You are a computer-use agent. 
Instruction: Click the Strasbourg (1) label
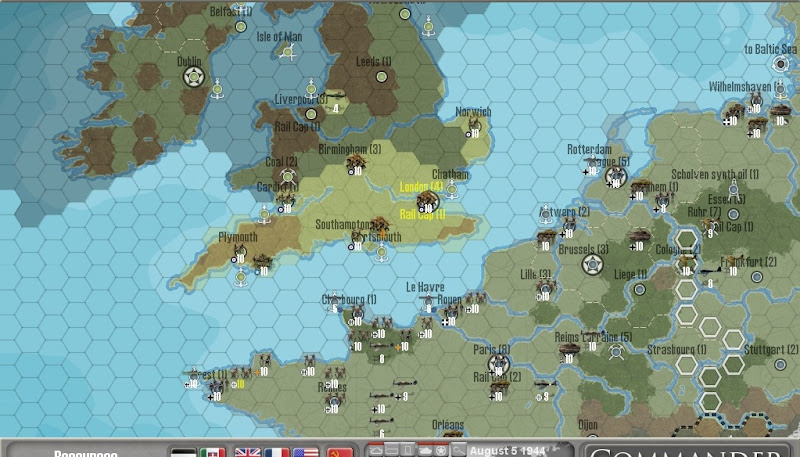pos(677,350)
